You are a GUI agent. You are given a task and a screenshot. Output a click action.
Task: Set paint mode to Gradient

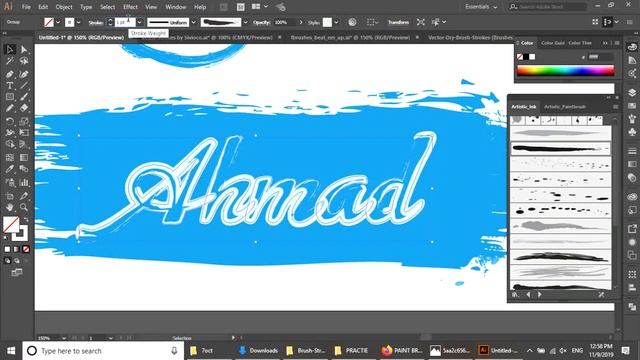pyautogui.click(x=16, y=249)
